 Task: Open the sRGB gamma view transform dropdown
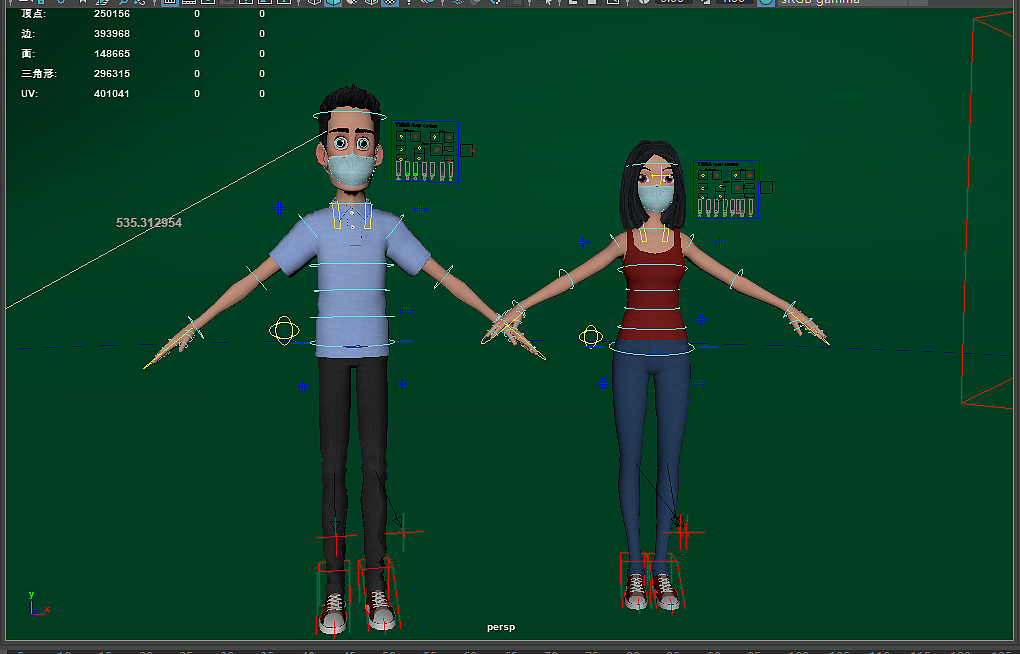point(853,3)
